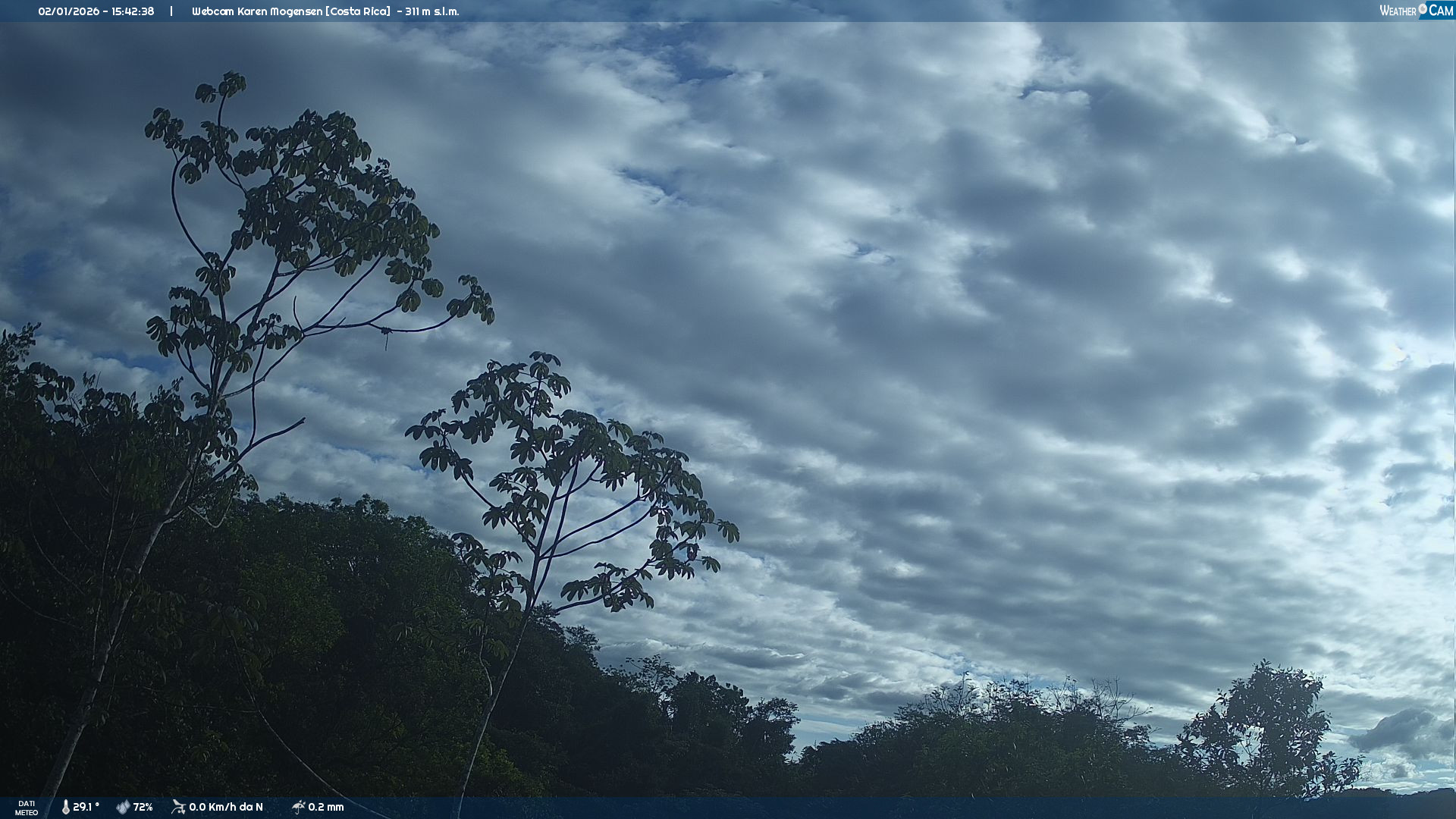Click the rain umbrella icon
Viewport: 1456px width, 819px height.
(298, 807)
